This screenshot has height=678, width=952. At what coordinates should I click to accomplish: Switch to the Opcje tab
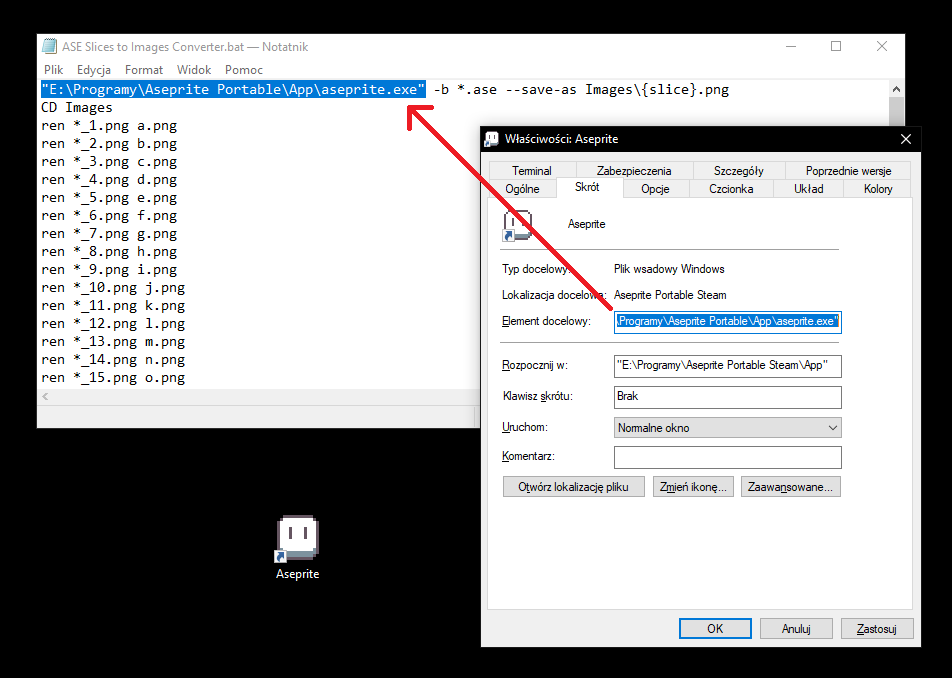click(655, 189)
